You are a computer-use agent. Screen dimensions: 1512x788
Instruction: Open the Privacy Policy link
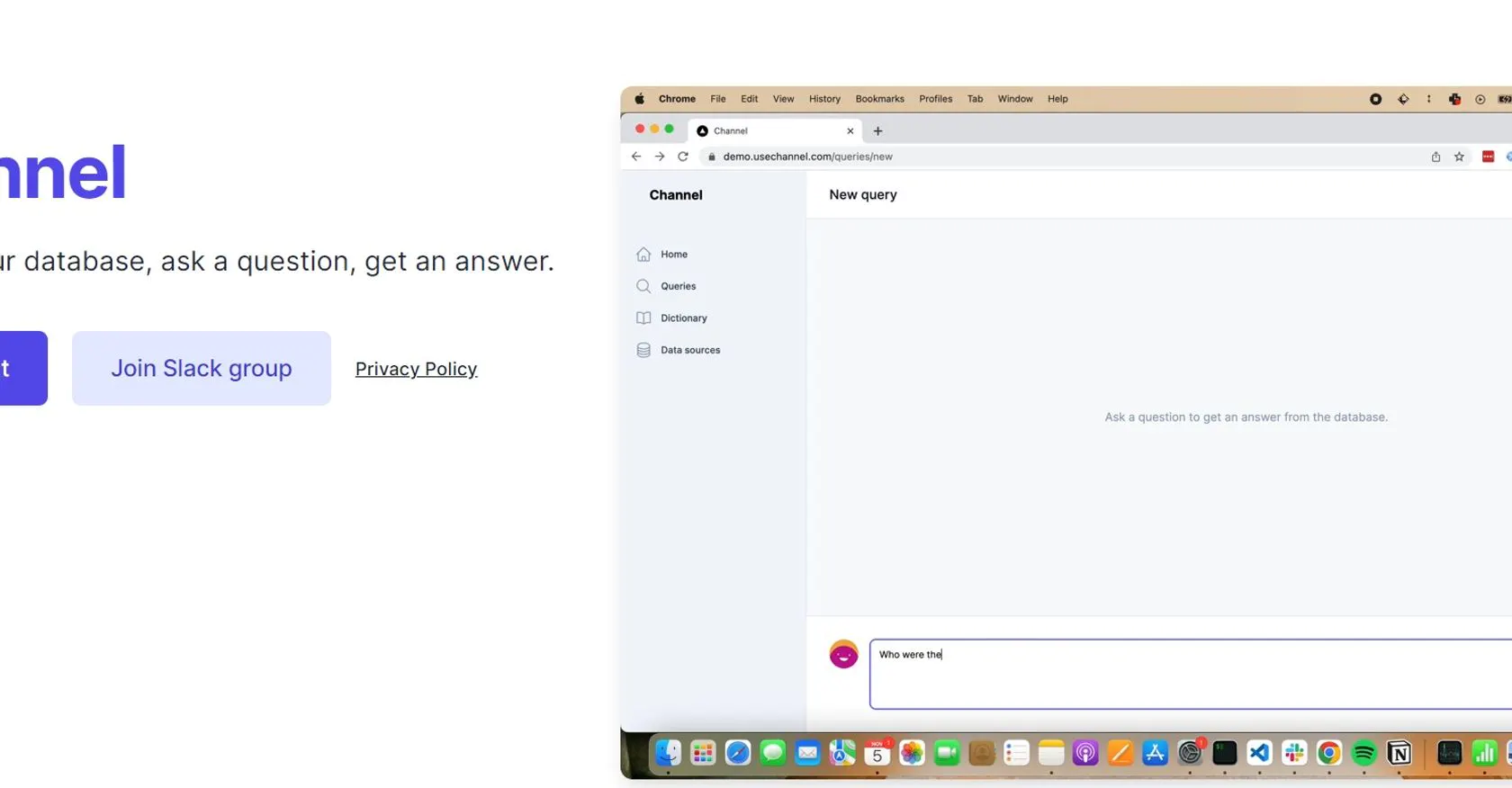(x=416, y=369)
